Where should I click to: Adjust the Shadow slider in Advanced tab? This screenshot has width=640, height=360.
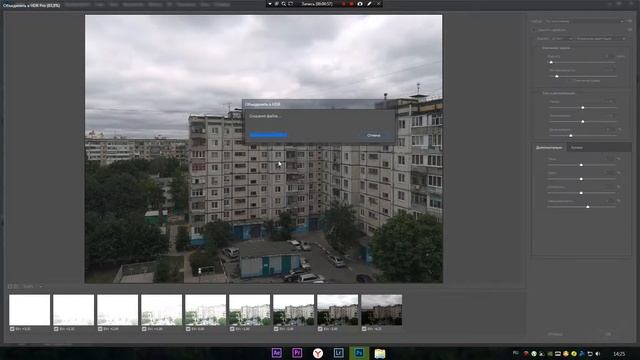[x=581, y=165]
